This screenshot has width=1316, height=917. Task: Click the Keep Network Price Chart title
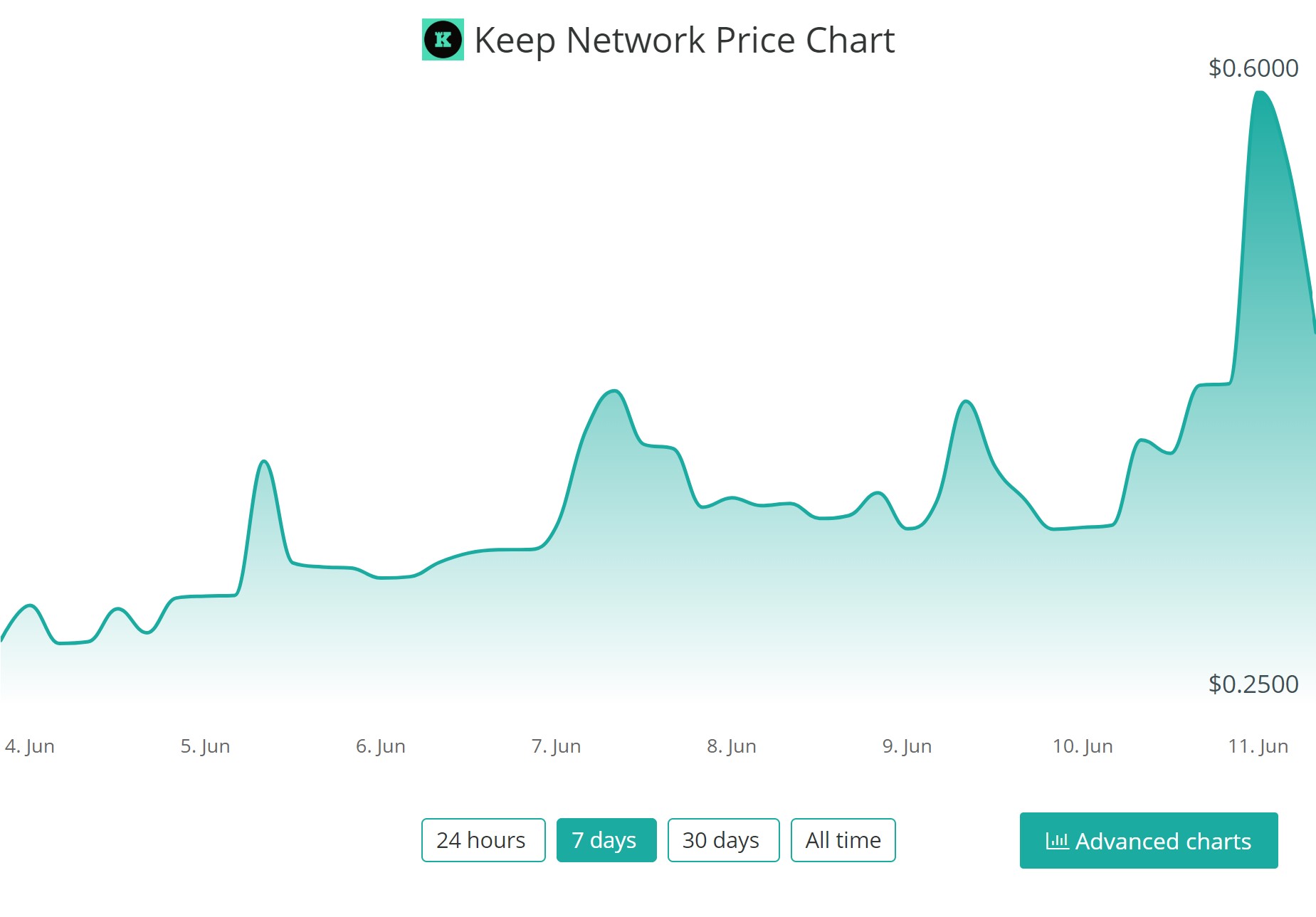(x=684, y=40)
